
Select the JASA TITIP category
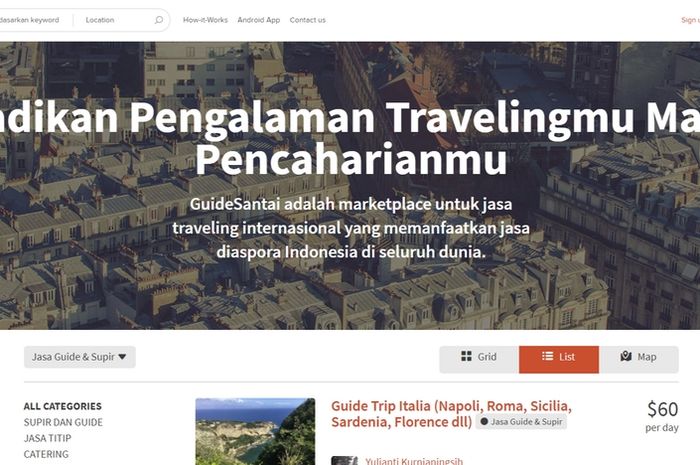click(47, 438)
